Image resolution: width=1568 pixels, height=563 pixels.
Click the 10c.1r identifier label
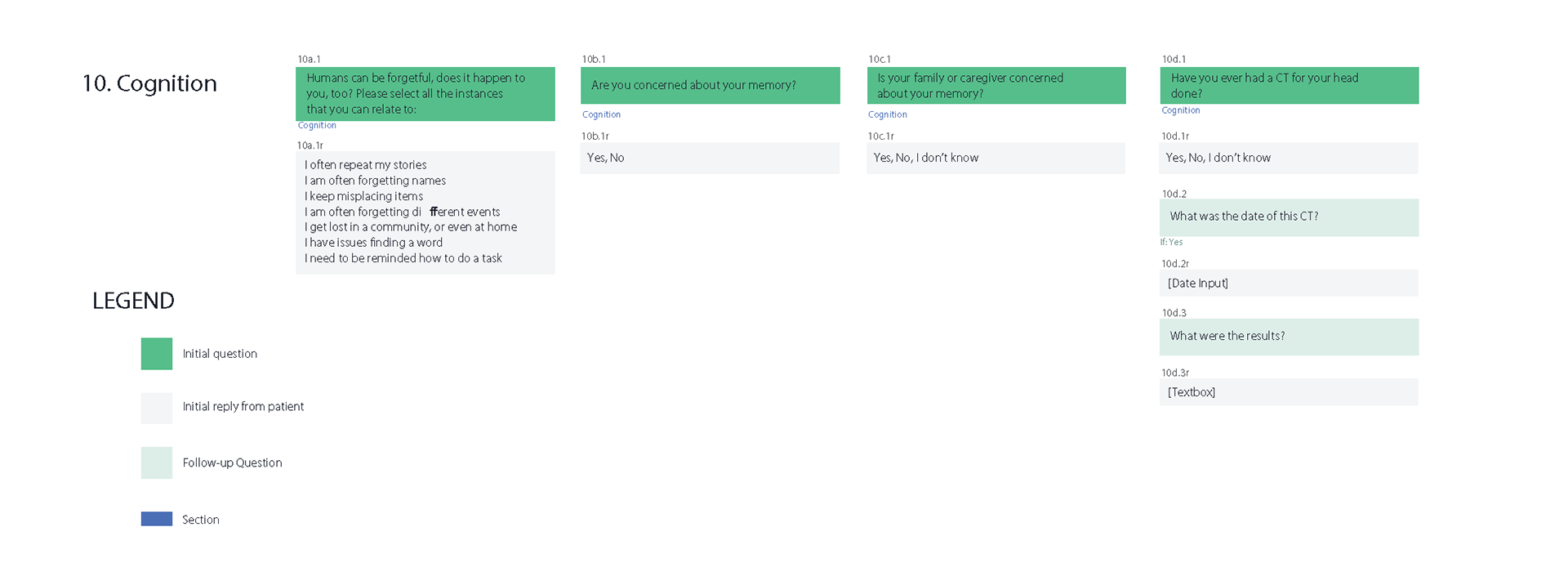coord(881,136)
